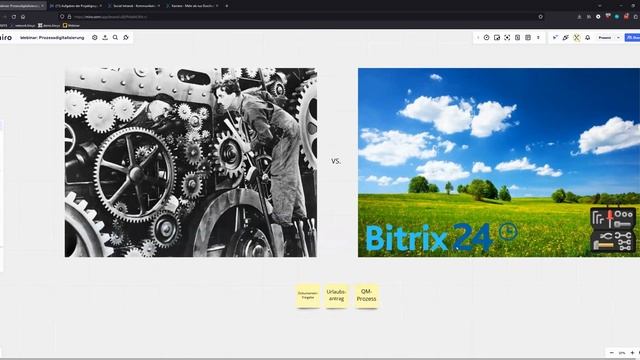Expand the more apps vertical dots menu
640x360 pixels.
coord(538,38)
